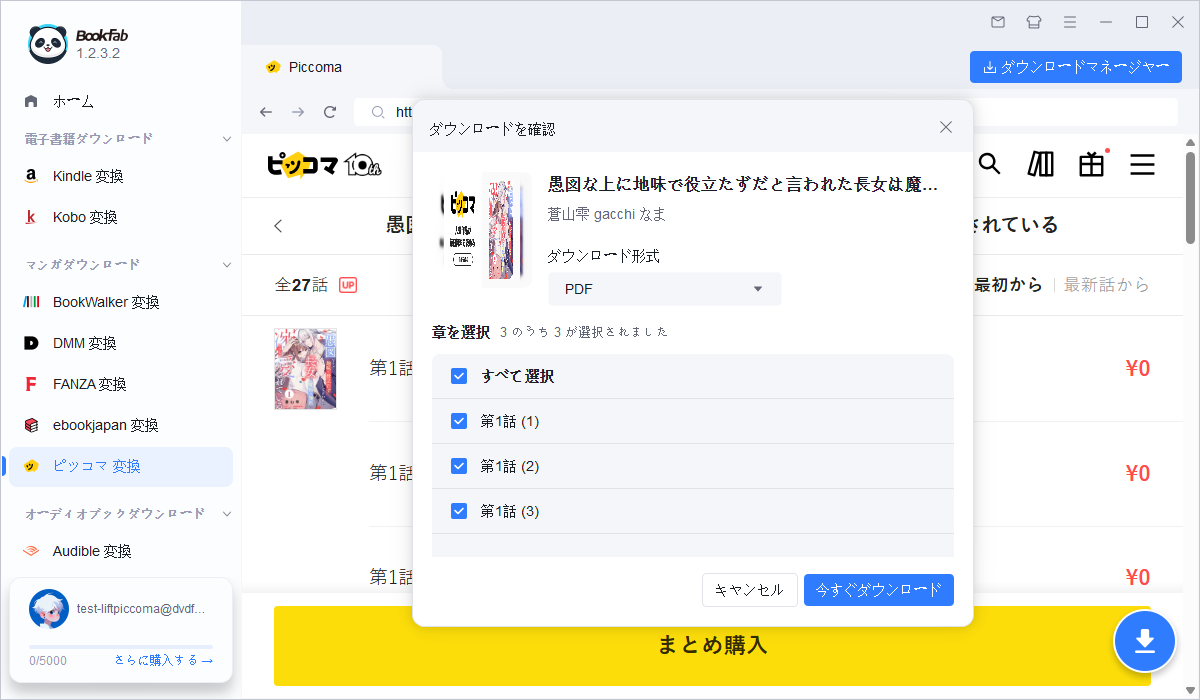1200x700 pixels.
Task: Click さらに購入する link
Action: tap(164, 660)
